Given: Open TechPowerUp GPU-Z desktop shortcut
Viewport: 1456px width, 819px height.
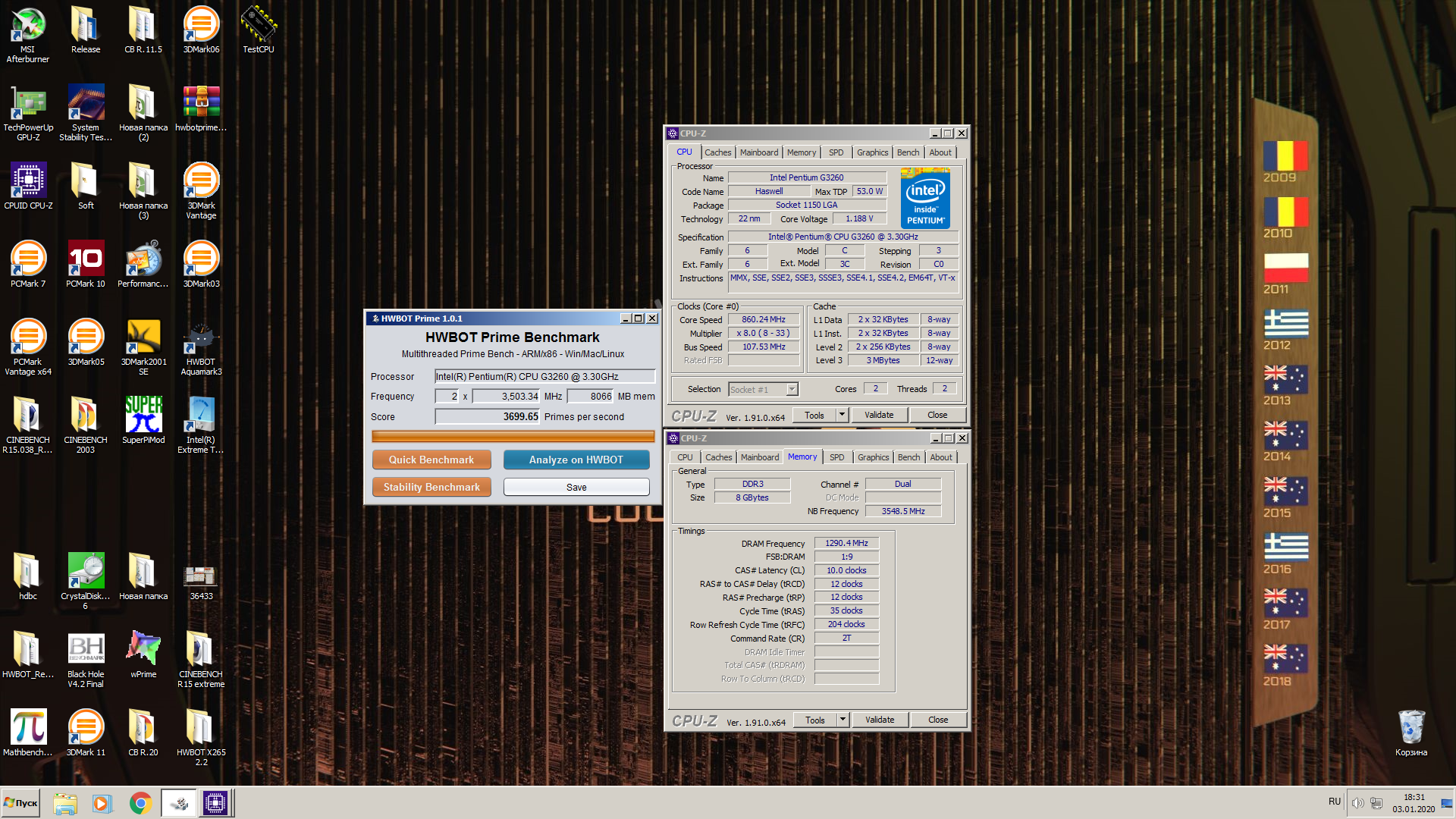Looking at the screenshot, I should [x=28, y=112].
